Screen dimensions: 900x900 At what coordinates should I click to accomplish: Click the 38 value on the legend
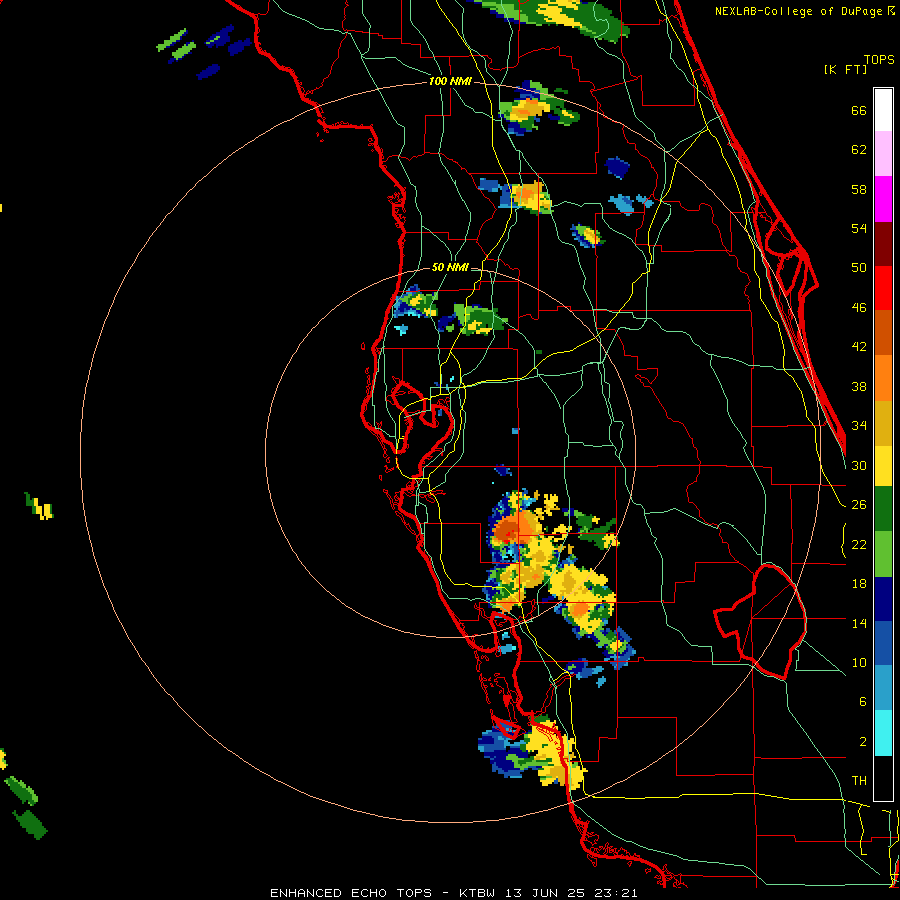[x=859, y=386]
